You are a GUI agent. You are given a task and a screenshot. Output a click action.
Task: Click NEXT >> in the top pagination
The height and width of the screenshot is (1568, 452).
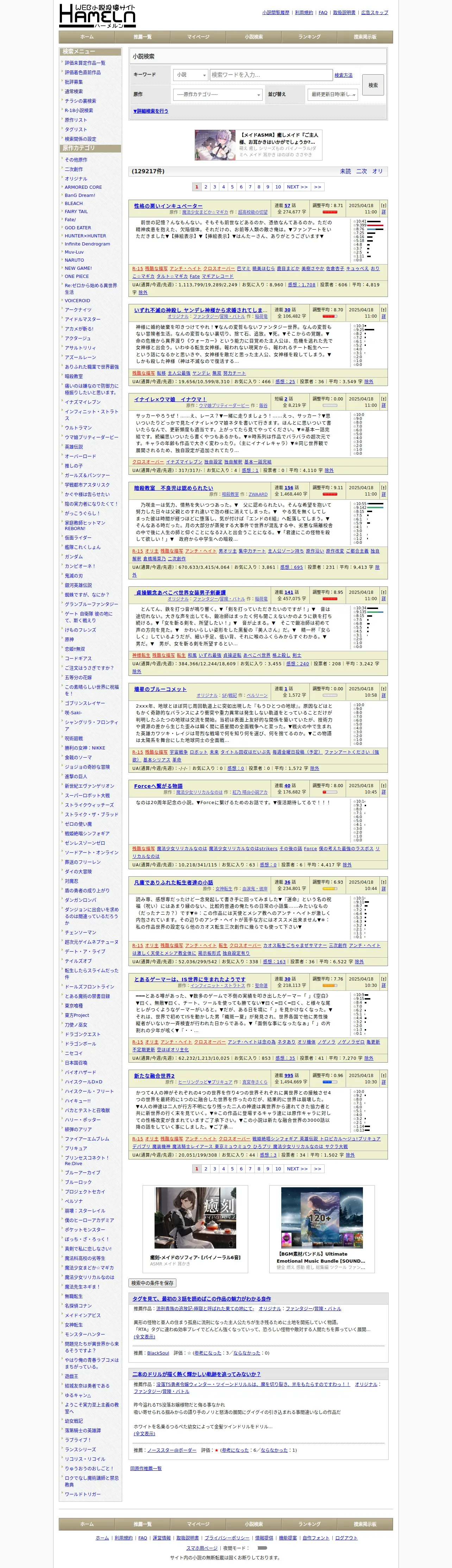point(297,187)
